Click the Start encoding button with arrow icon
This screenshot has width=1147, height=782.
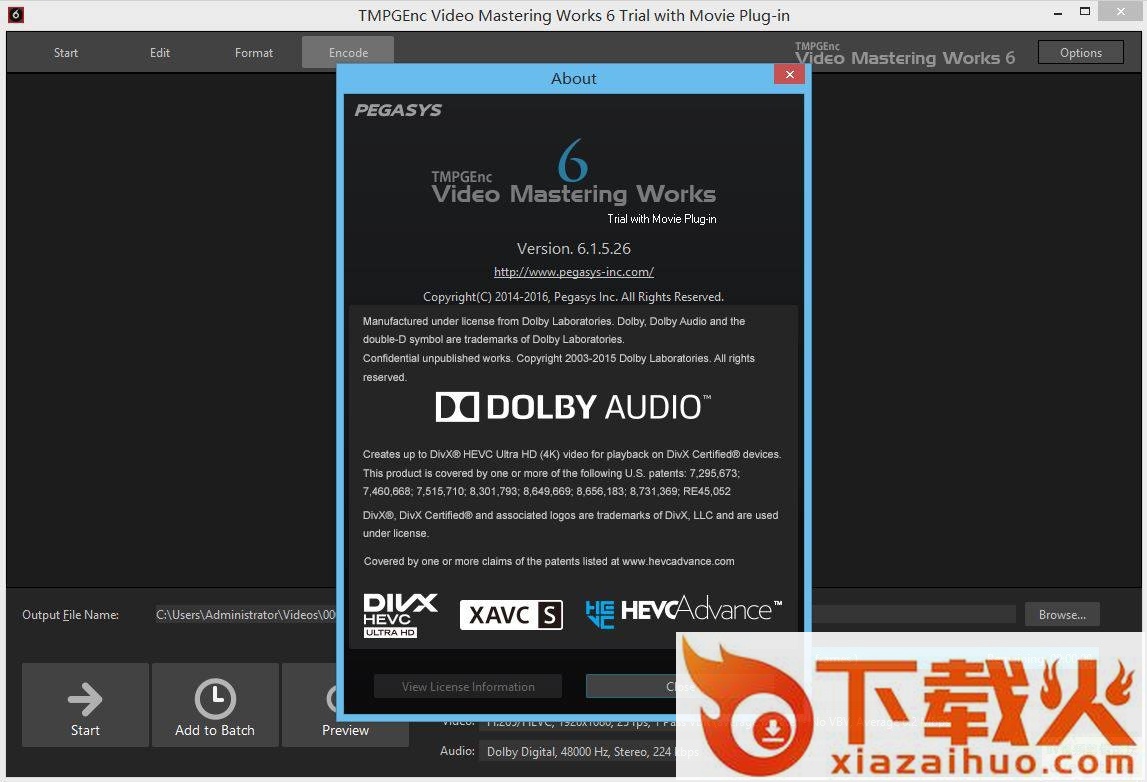[x=85, y=704]
